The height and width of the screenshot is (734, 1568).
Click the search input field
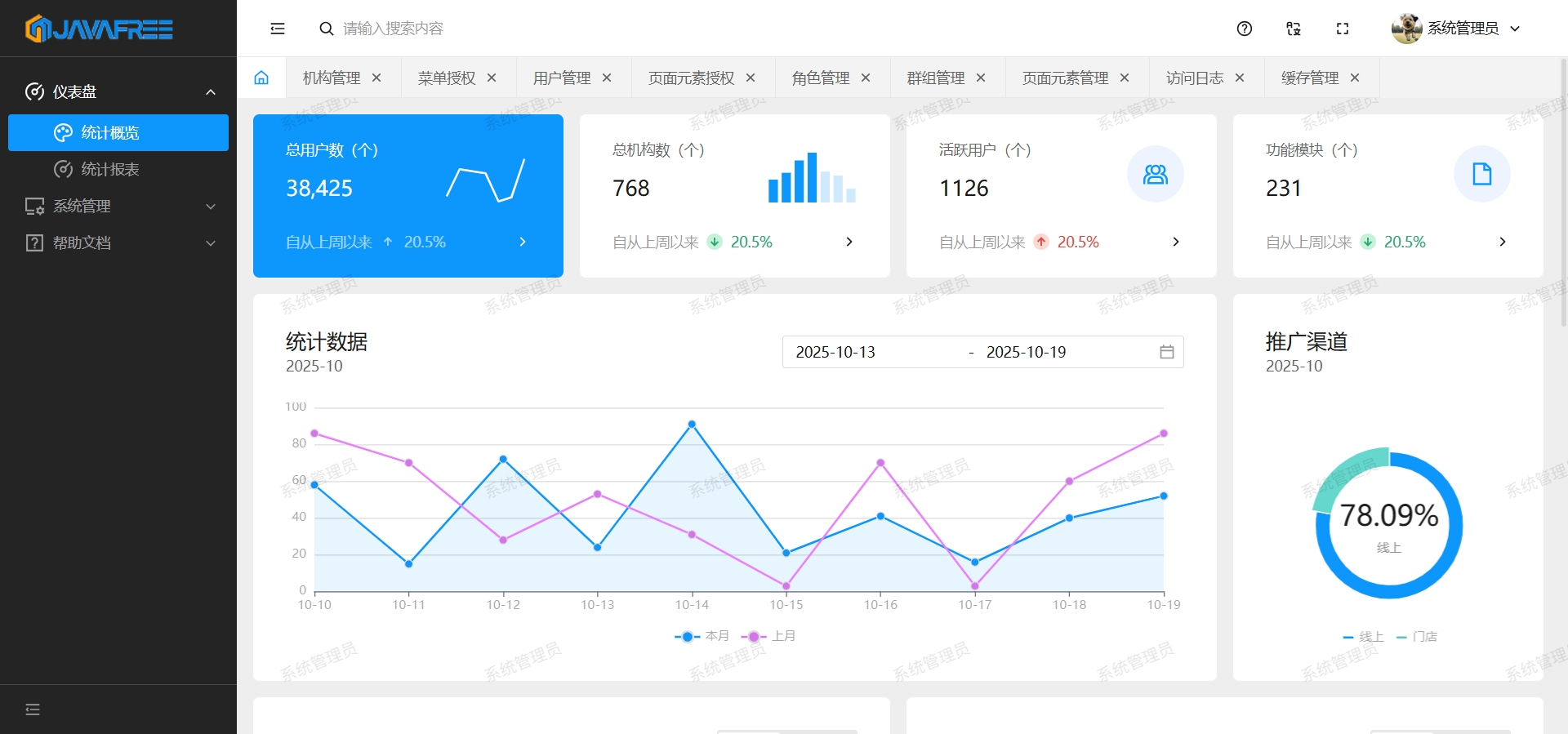490,29
